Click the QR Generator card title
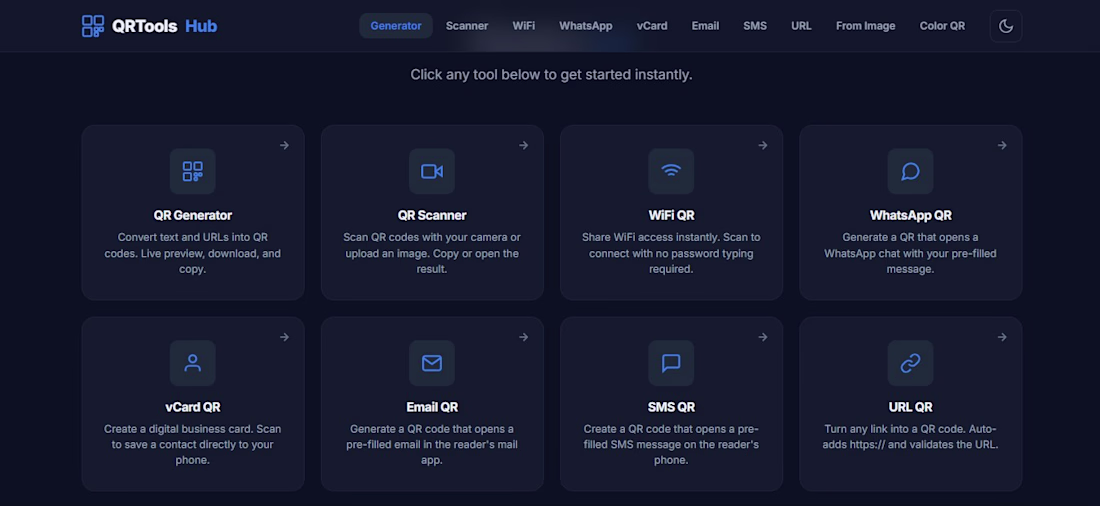The image size is (1100, 506). pos(192,215)
